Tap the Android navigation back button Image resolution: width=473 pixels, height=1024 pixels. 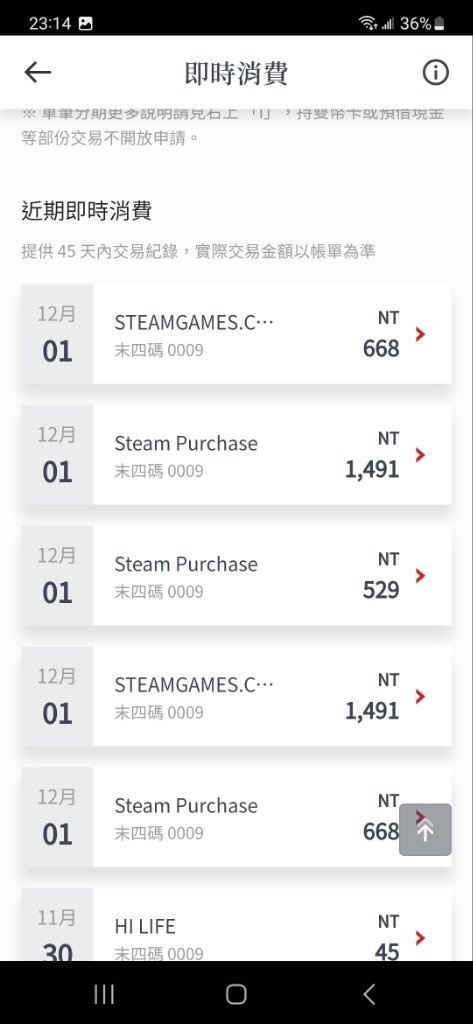[x=369, y=994]
